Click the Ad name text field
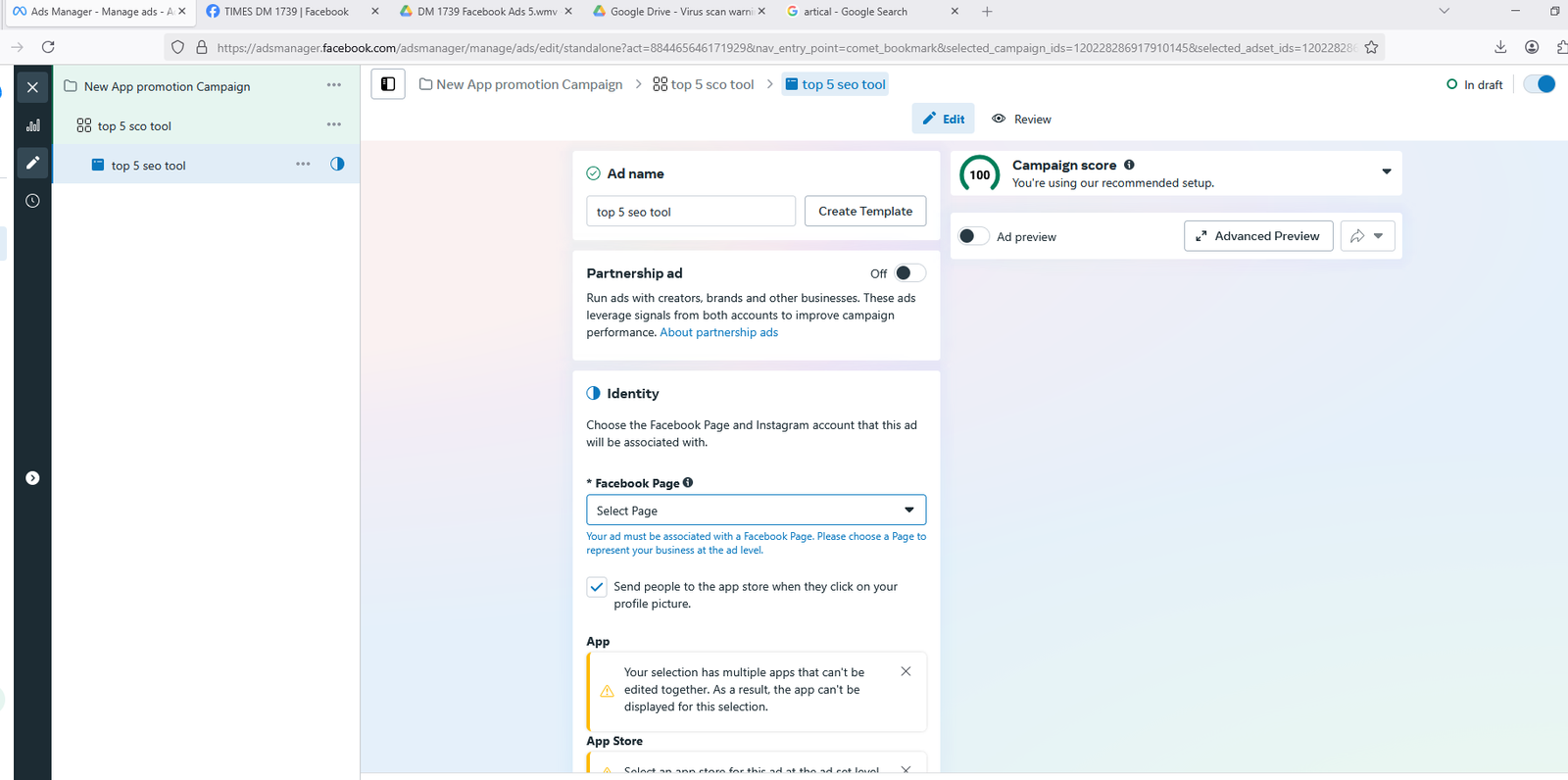Image resolution: width=1568 pixels, height=780 pixels. click(690, 212)
